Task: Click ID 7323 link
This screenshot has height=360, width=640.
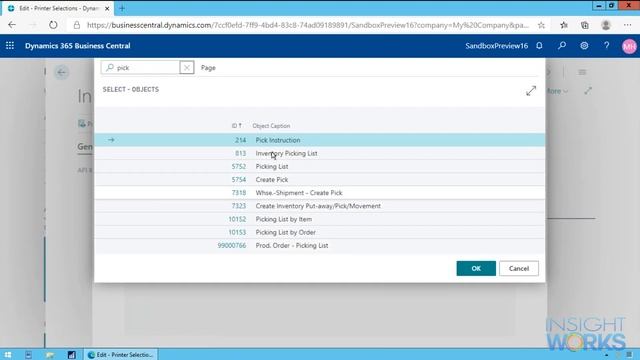Action: tap(239, 206)
